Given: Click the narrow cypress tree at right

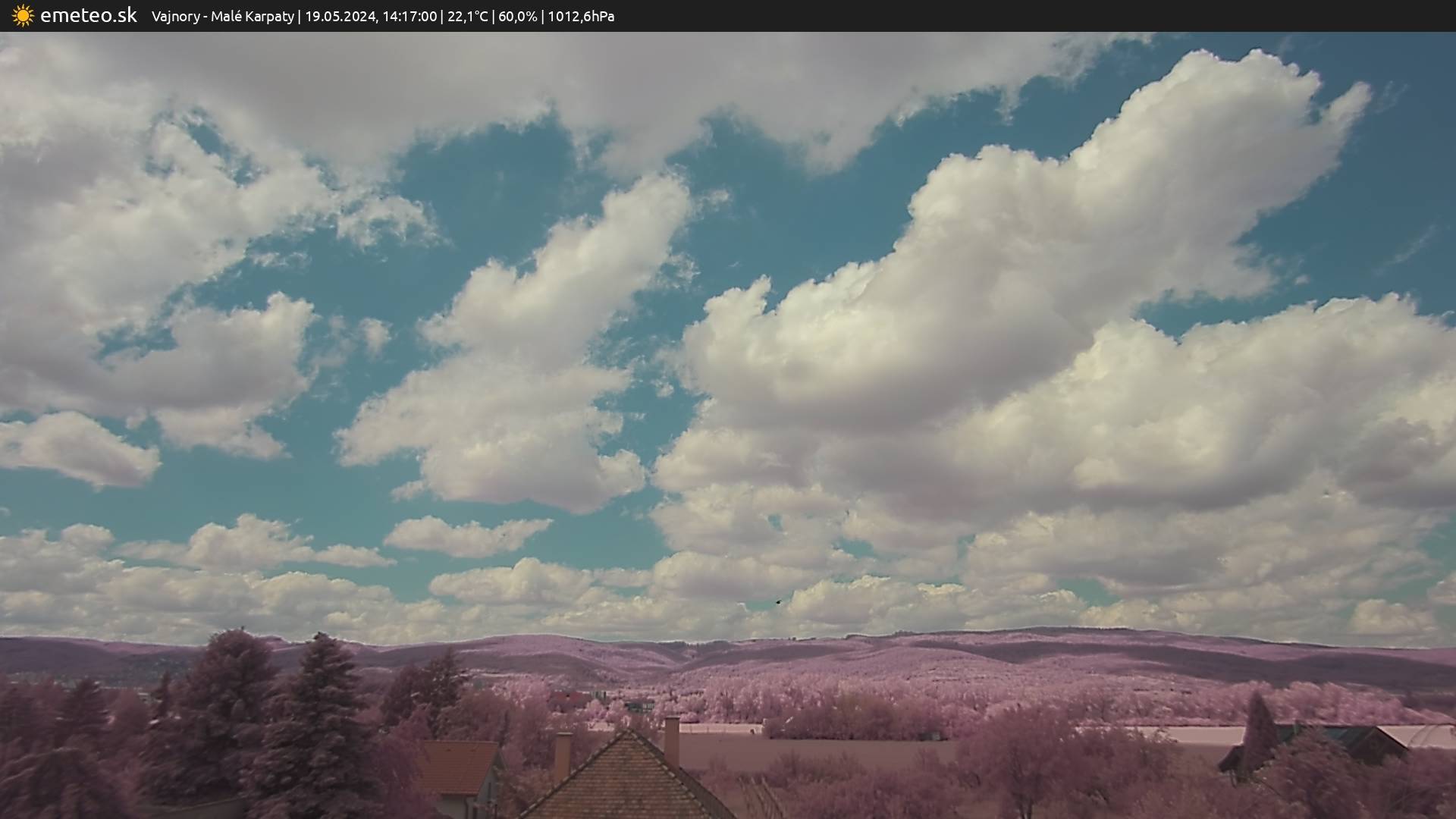Looking at the screenshot, I should 1260,732.
